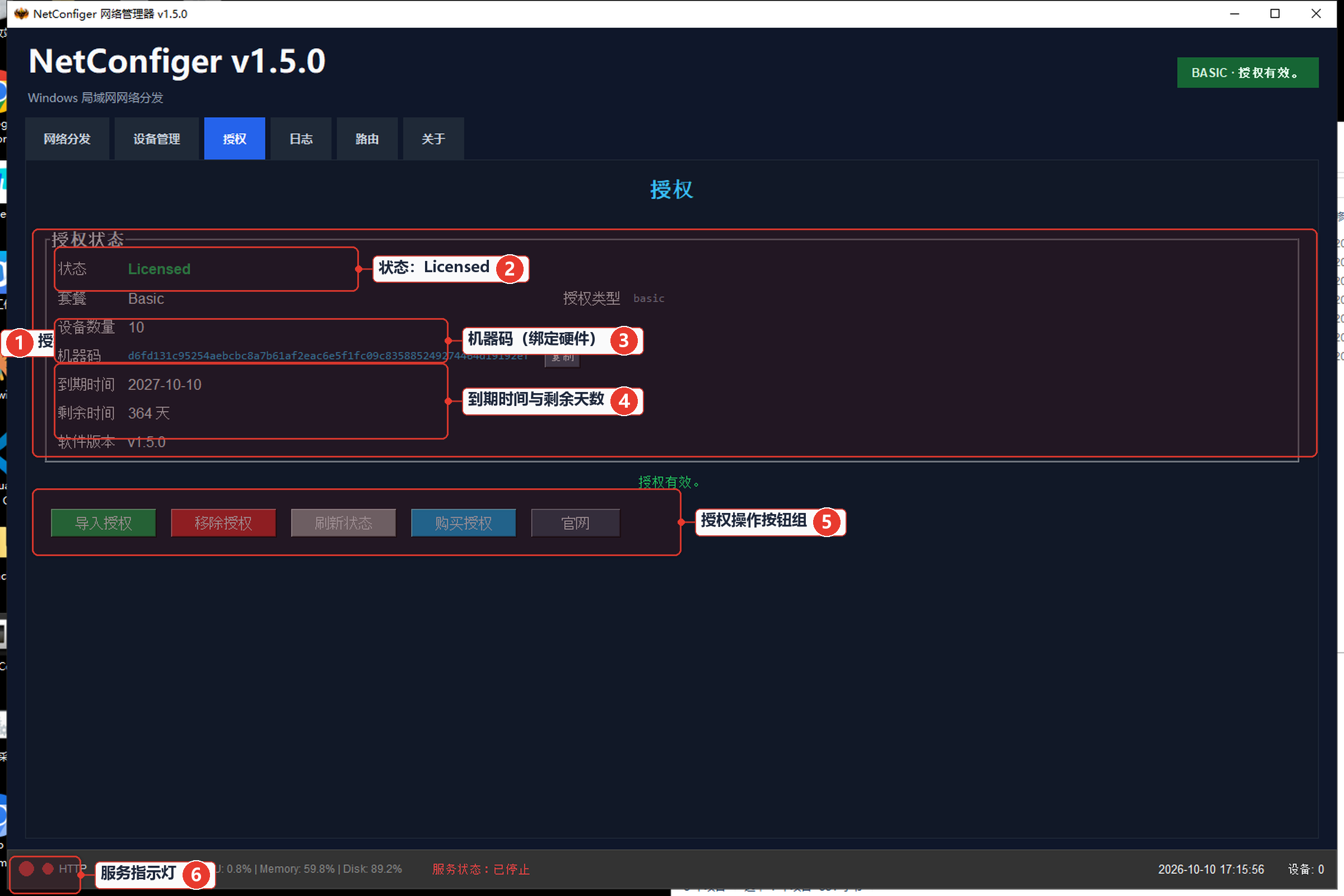Viewport: 1344px width, 896px height.
Task: Copy machine code with 复制 button
Action: (563, 359)
